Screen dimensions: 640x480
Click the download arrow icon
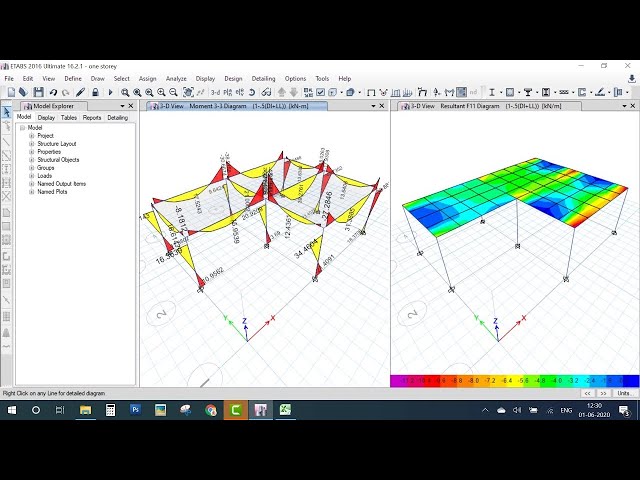click(x=632, y=78)
